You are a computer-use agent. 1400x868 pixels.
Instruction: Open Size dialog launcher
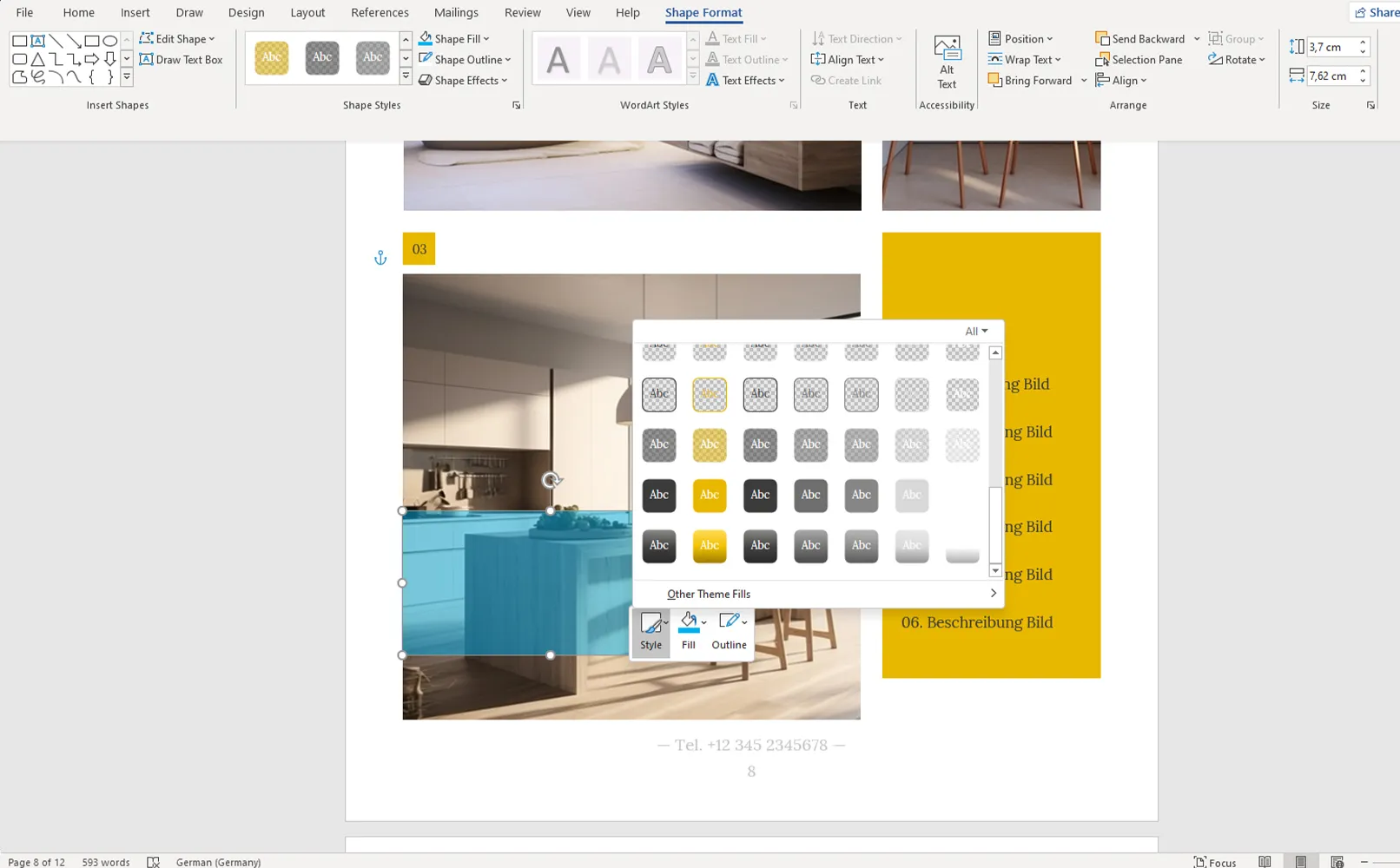click(x=1370, y=105)
